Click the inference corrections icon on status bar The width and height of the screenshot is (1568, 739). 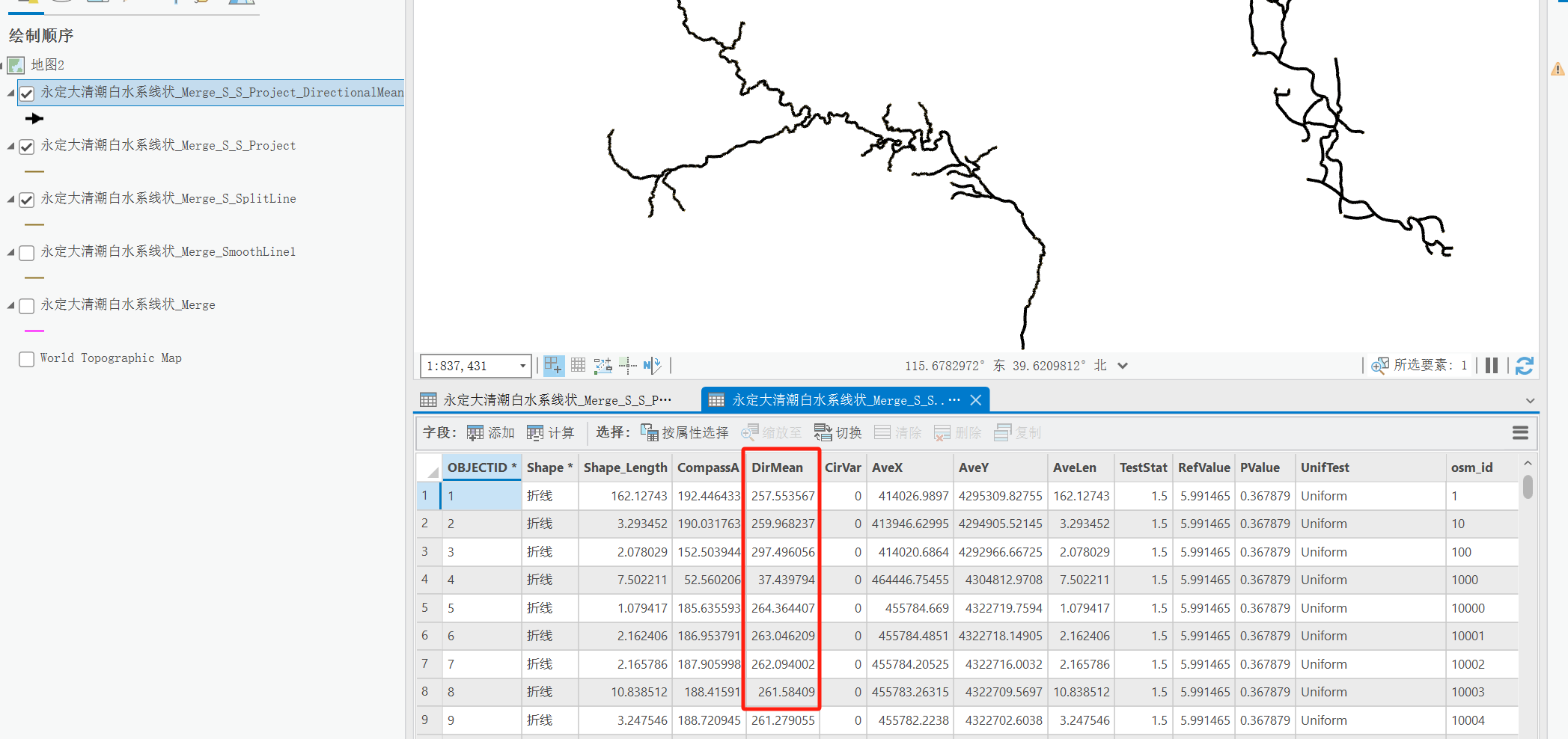coord(627,365)
